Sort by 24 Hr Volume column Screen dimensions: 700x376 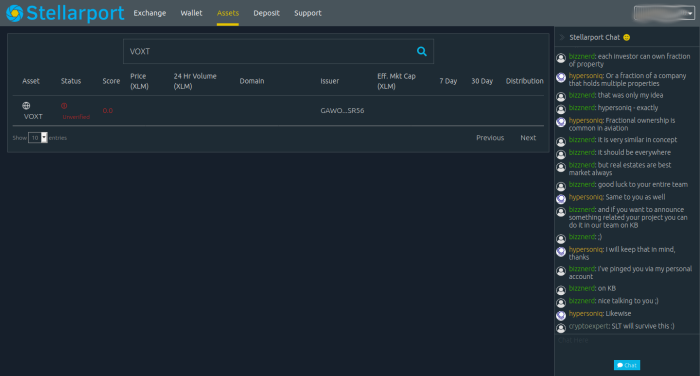click(x=195, y=81)
